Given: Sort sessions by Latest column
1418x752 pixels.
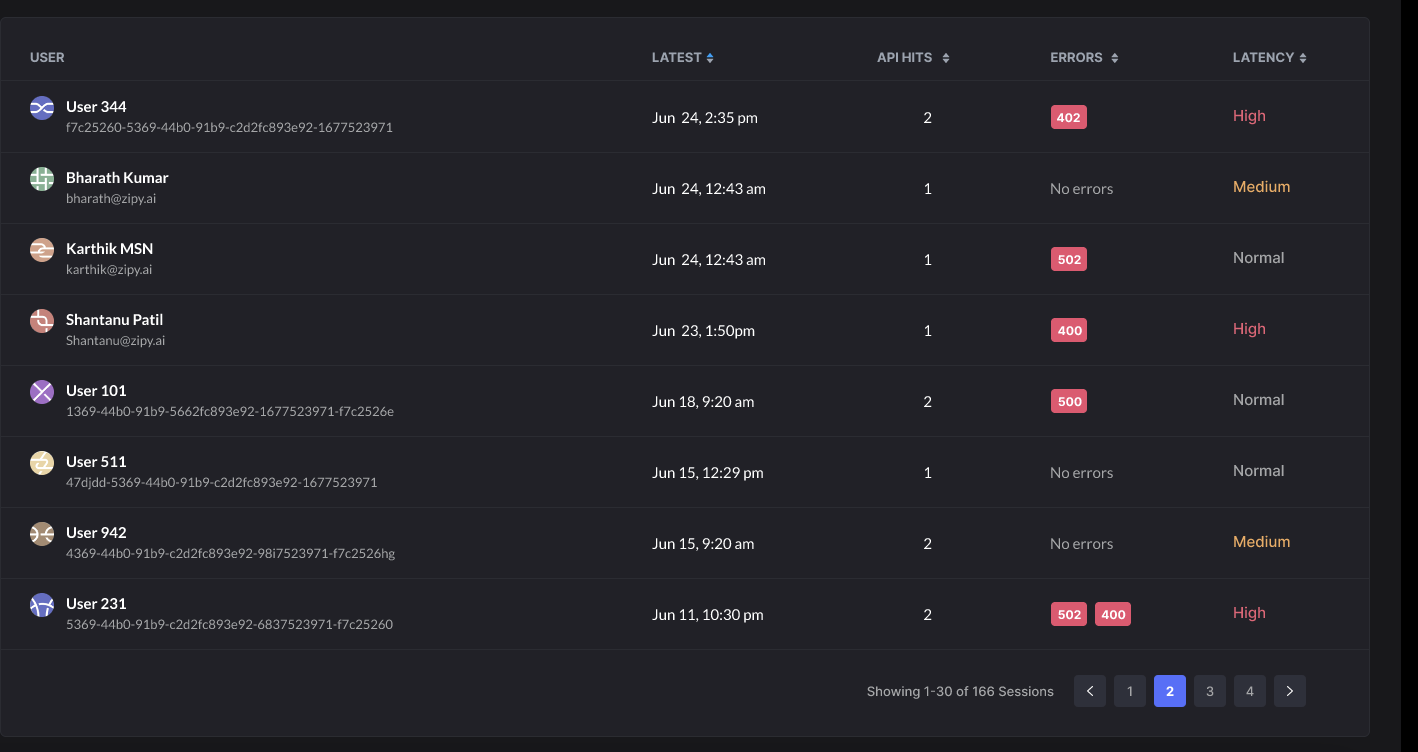Looking at the screenshot, I should coord(683,58).
